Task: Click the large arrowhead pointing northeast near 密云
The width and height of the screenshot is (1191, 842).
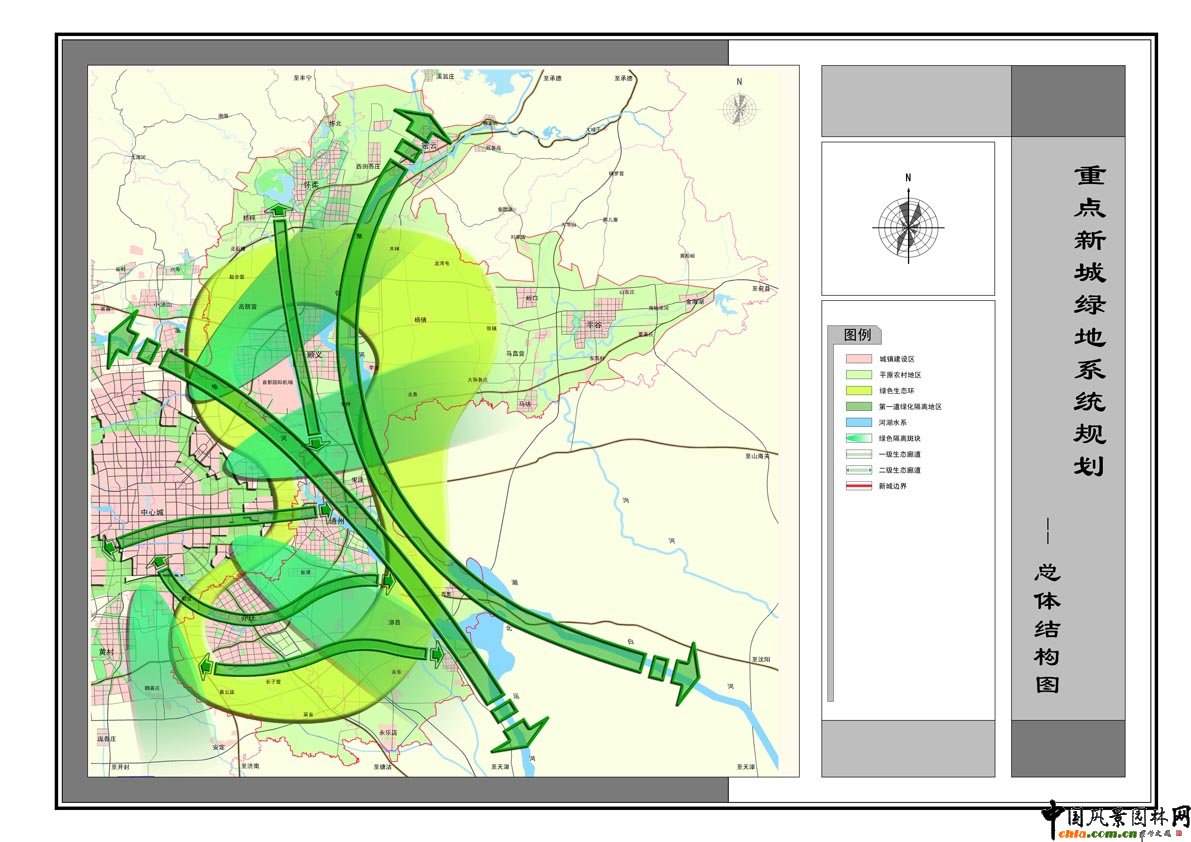Action: click(x=425, y=126)
